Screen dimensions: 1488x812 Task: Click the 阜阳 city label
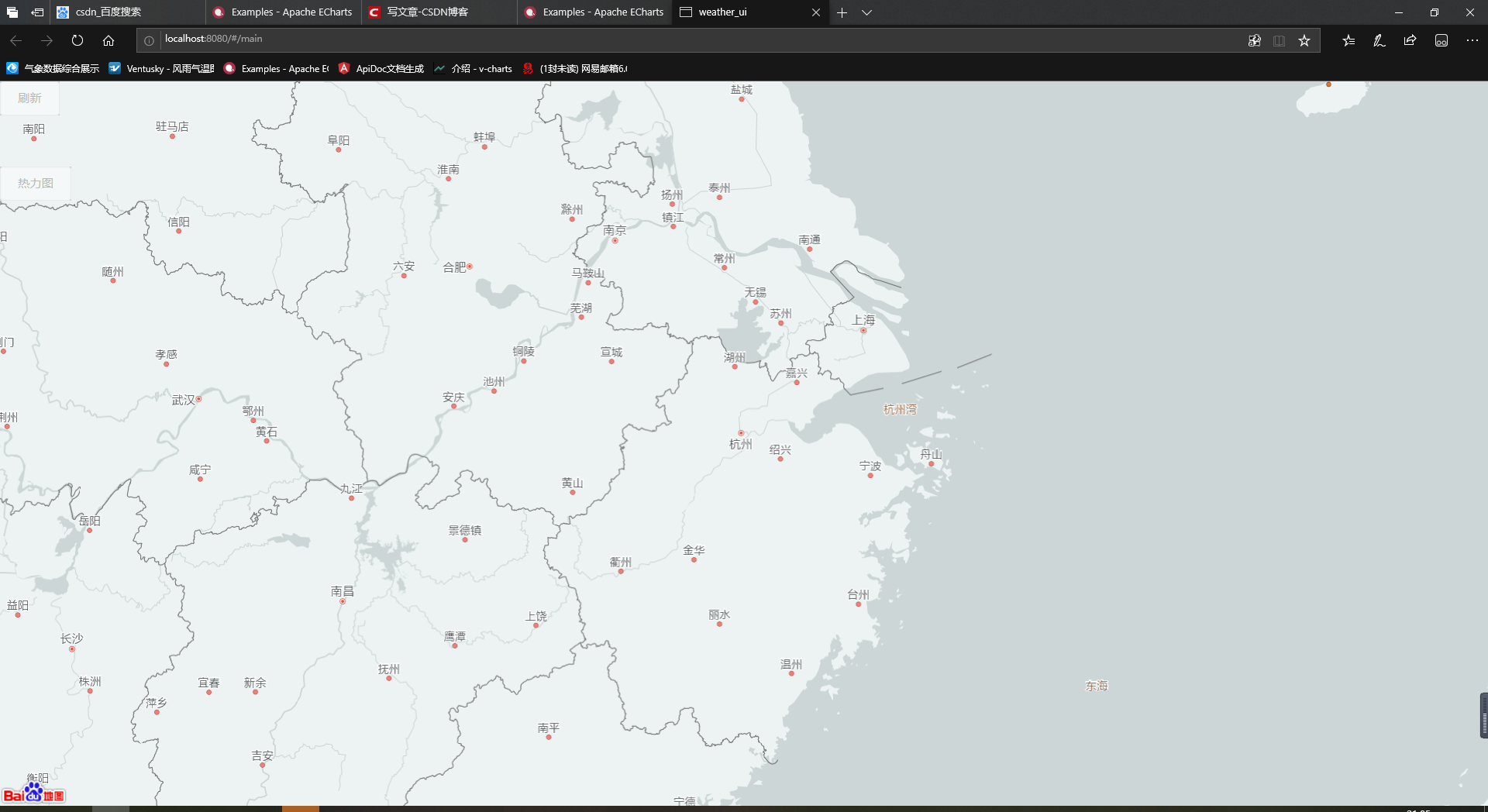click(x=339, y=140)
